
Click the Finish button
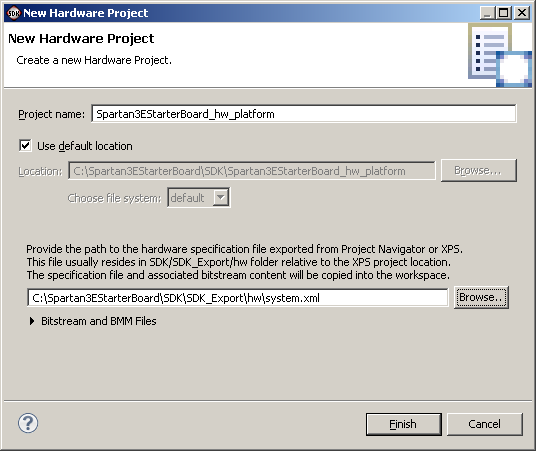403,424
